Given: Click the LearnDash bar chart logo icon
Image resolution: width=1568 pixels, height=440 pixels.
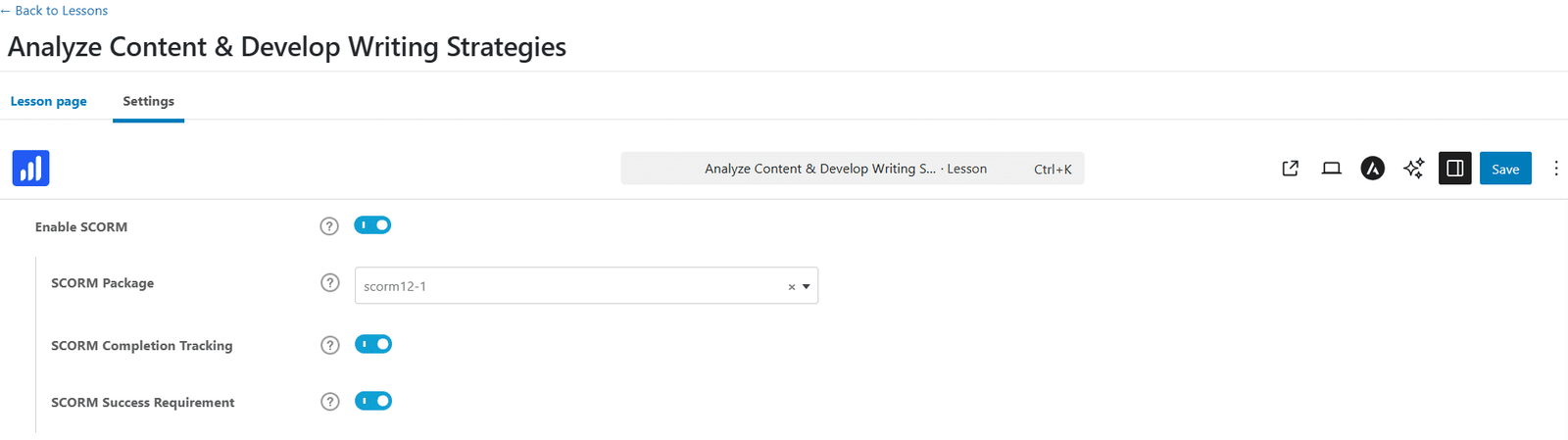Looking at the screenshot, I should (x=30, y=169).
